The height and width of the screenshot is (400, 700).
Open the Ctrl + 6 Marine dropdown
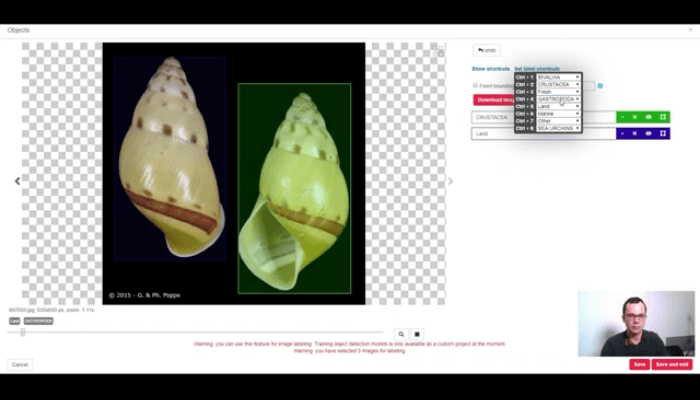[x=558, y=113]
